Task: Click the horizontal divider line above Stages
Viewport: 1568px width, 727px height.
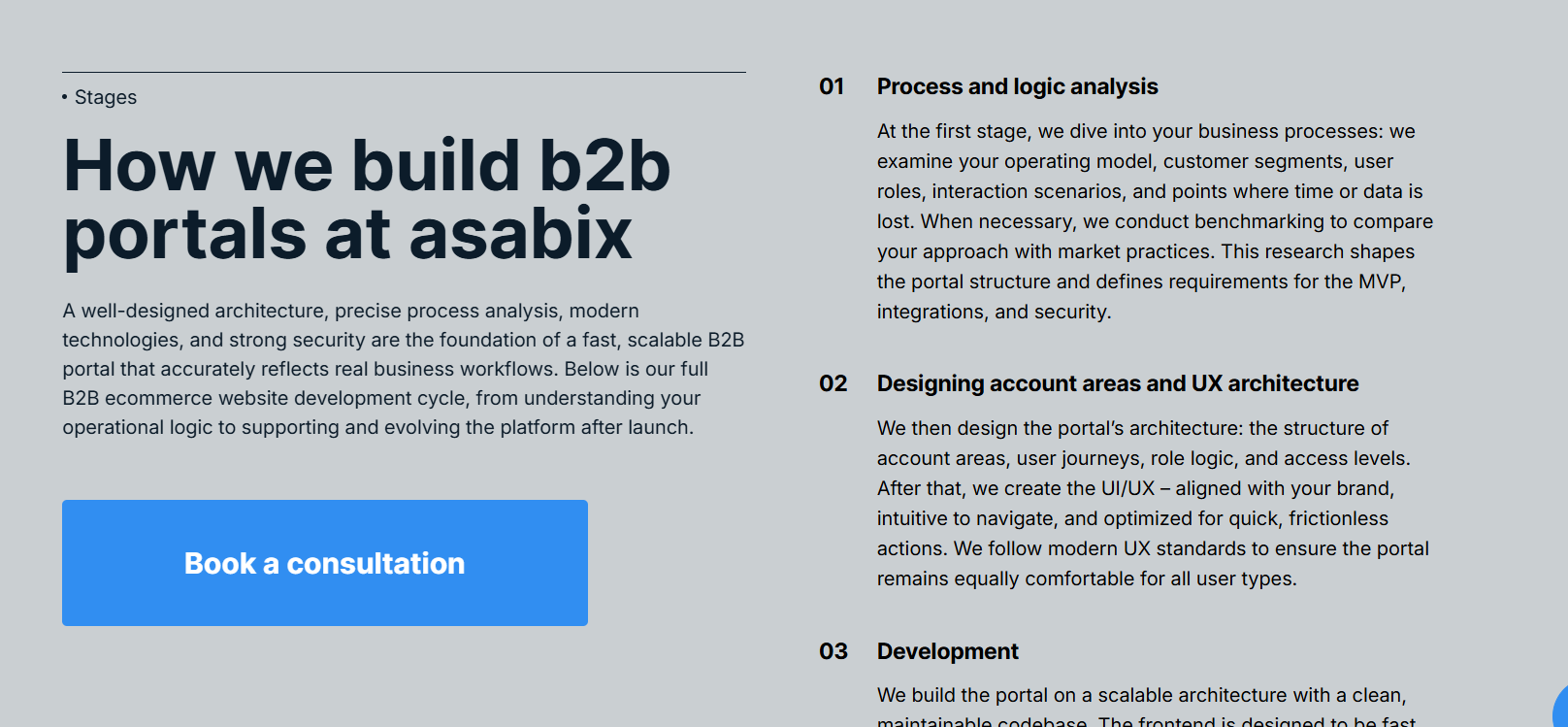Action: [404, 72]
